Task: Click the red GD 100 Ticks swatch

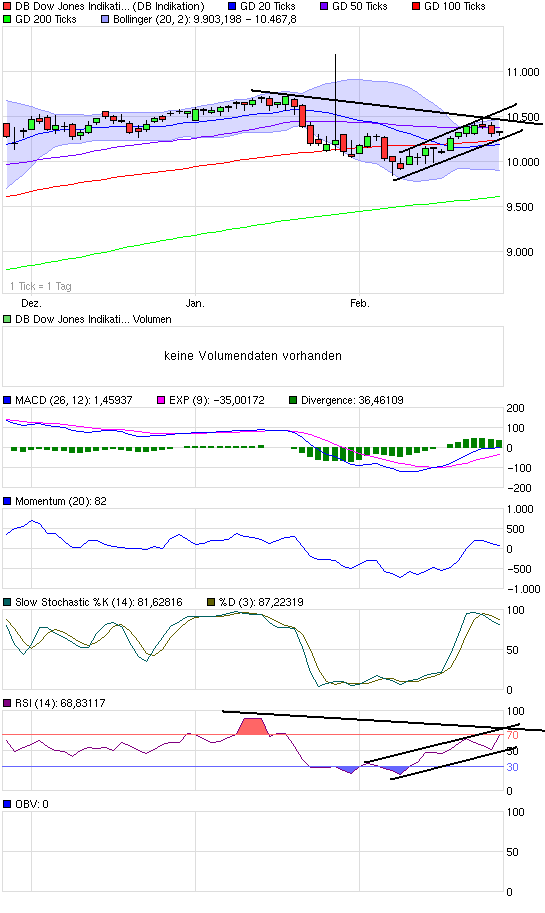Action: coord(416,6)
